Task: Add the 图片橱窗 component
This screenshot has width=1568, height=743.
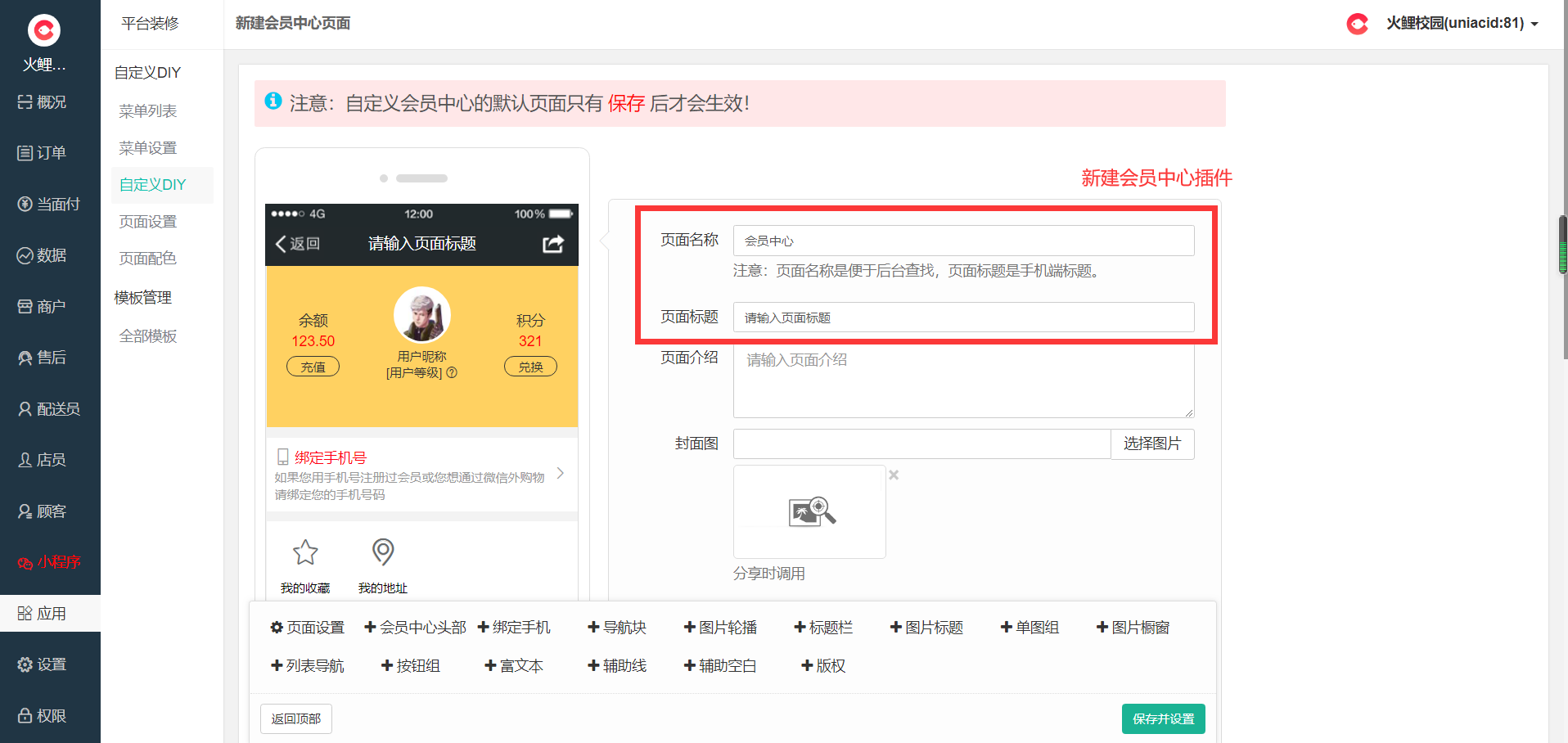Action: point(1133,628)
